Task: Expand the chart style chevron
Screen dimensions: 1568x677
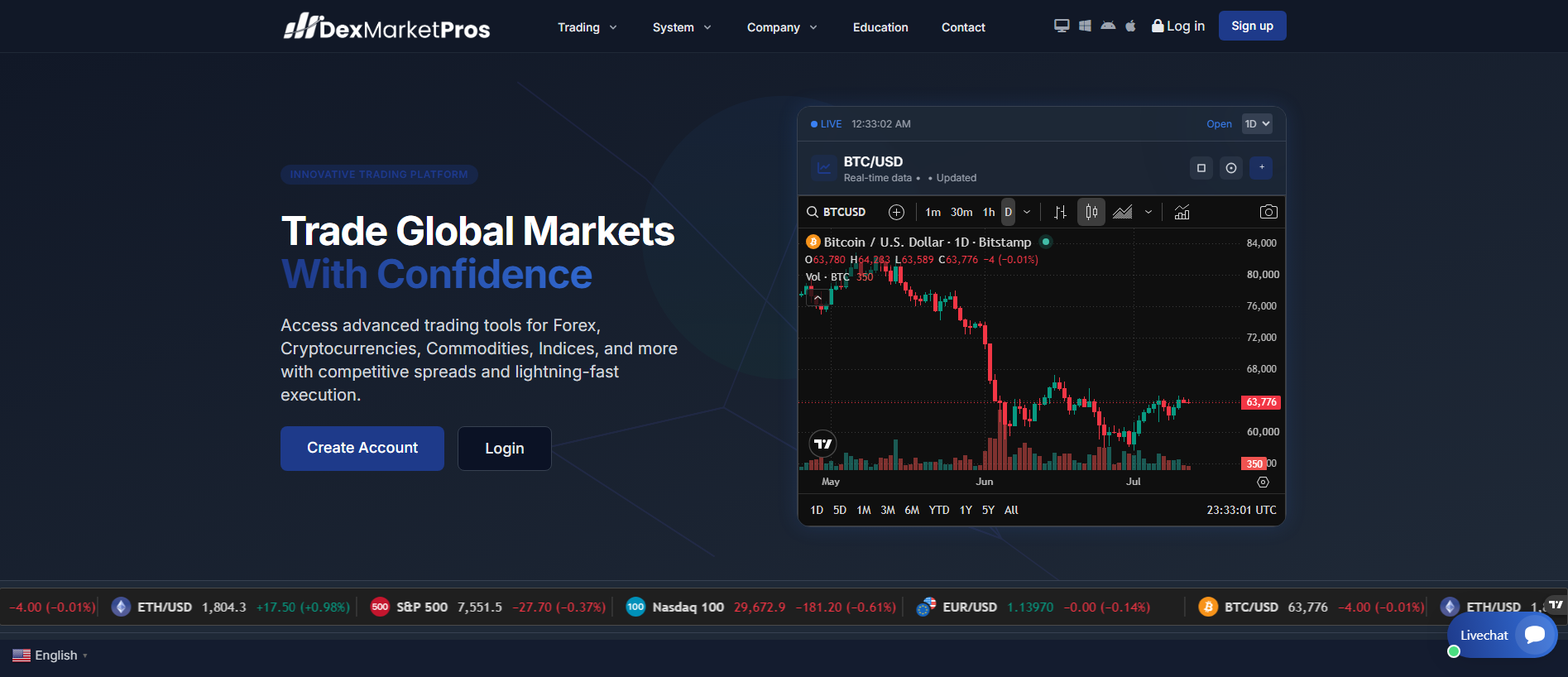Action: point(1148,212)
